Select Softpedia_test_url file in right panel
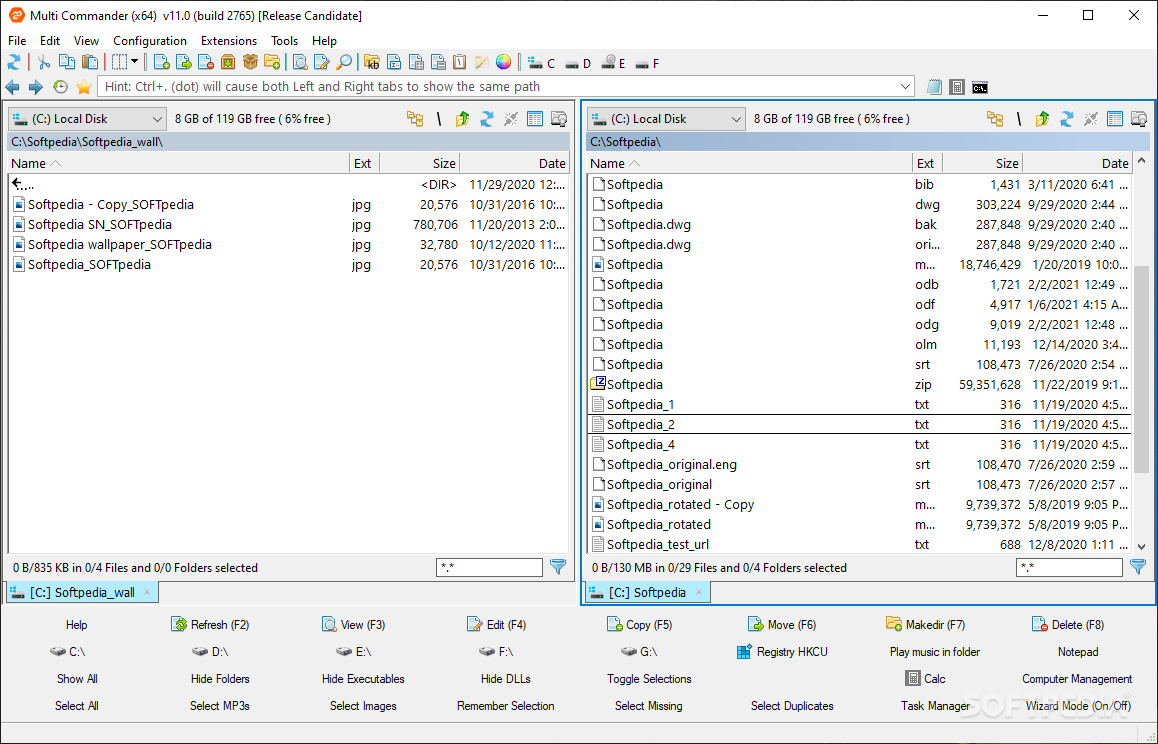Image resolution: width=1158 pixels, height=744 pixels. (x=859, y=545)
